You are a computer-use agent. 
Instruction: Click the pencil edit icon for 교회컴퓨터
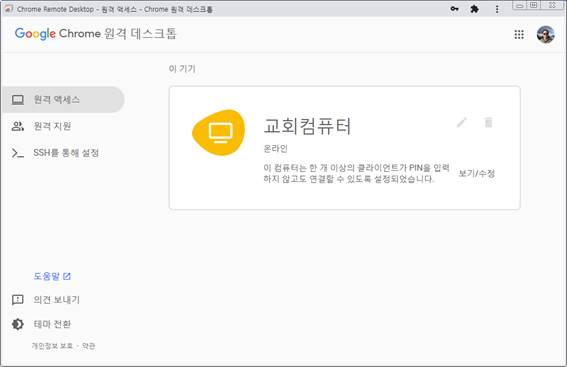pyautogui.click(x=462, y=123)
